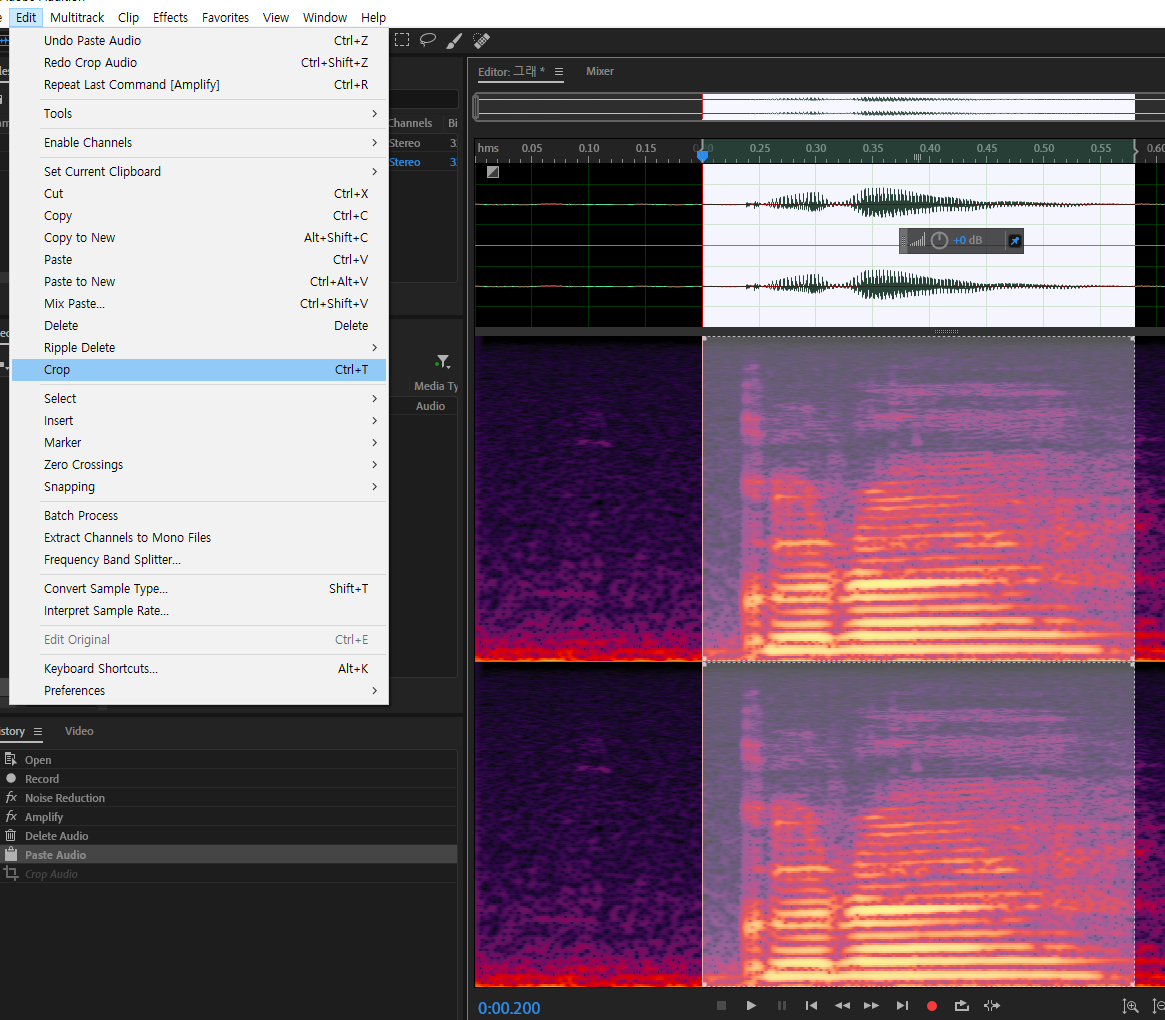Open the Multitrack menu

pyautogui.click(x=77, y=17)
